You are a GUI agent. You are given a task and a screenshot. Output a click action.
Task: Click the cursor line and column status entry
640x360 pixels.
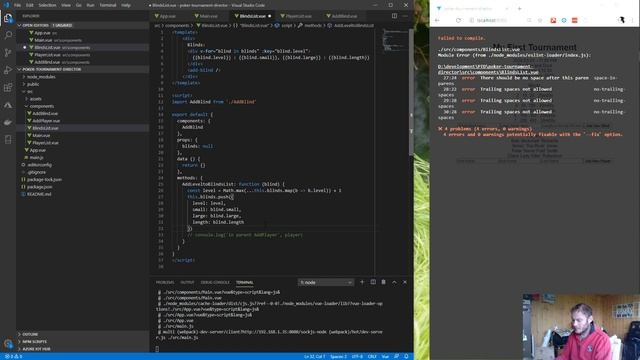click(x=314, y=357)
